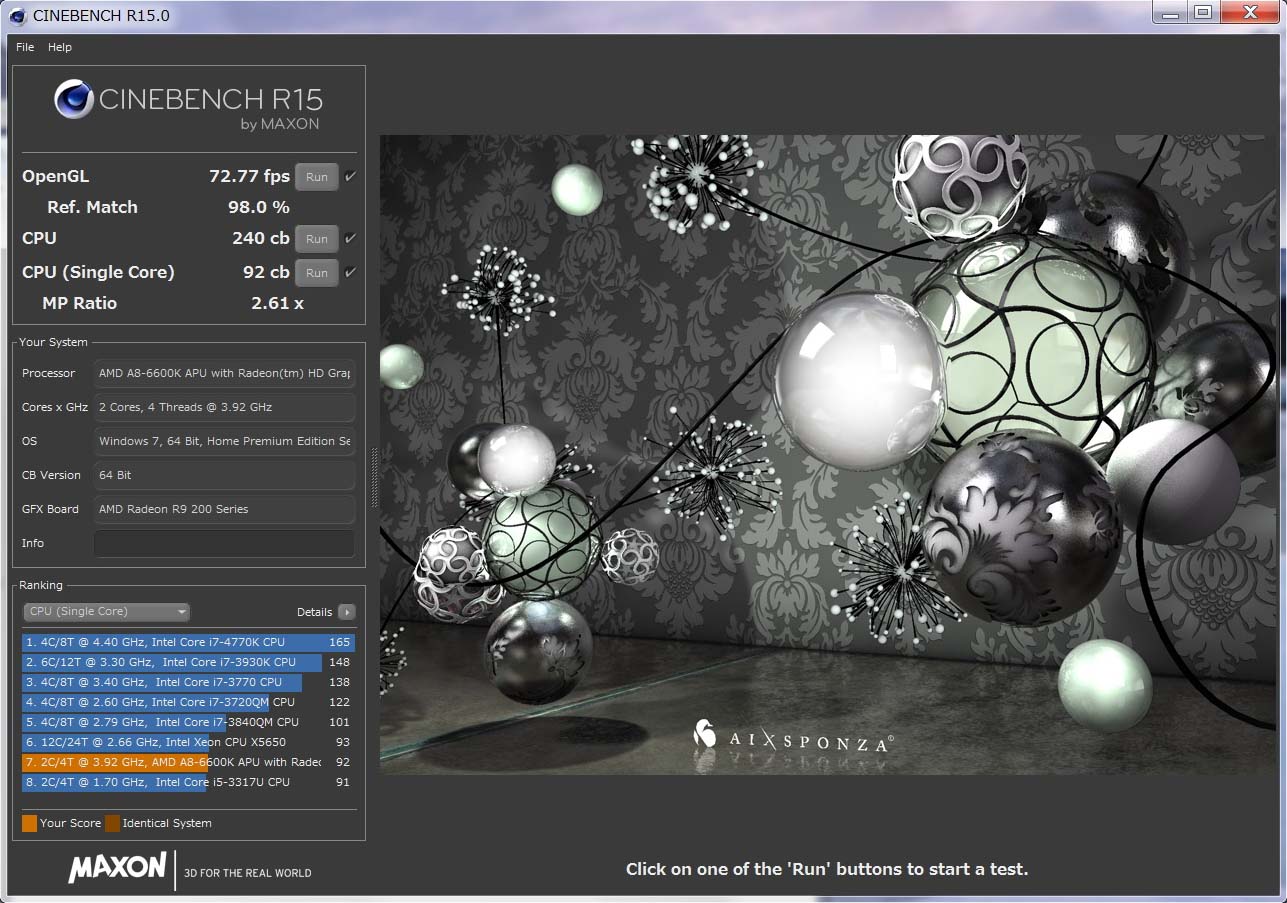The height and width of the screenshot is (903, 1287).
Task: Click the Info input field
Action: coord(224,543)
